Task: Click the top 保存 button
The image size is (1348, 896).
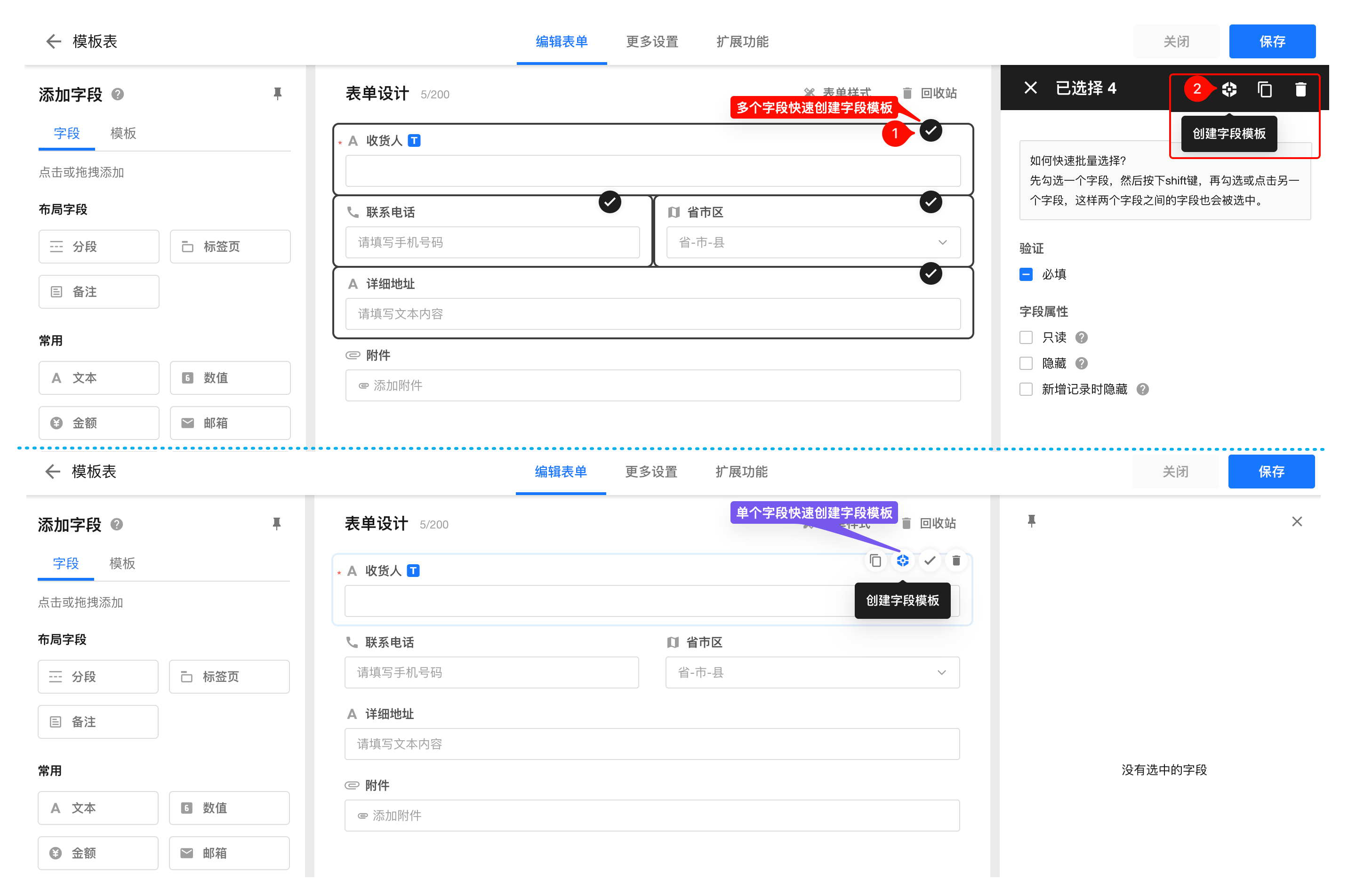Action: pos(1272,41)
